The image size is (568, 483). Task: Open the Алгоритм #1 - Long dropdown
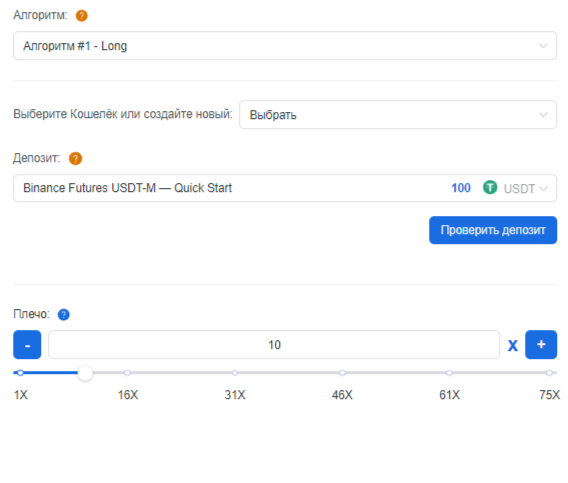point(285,46)
